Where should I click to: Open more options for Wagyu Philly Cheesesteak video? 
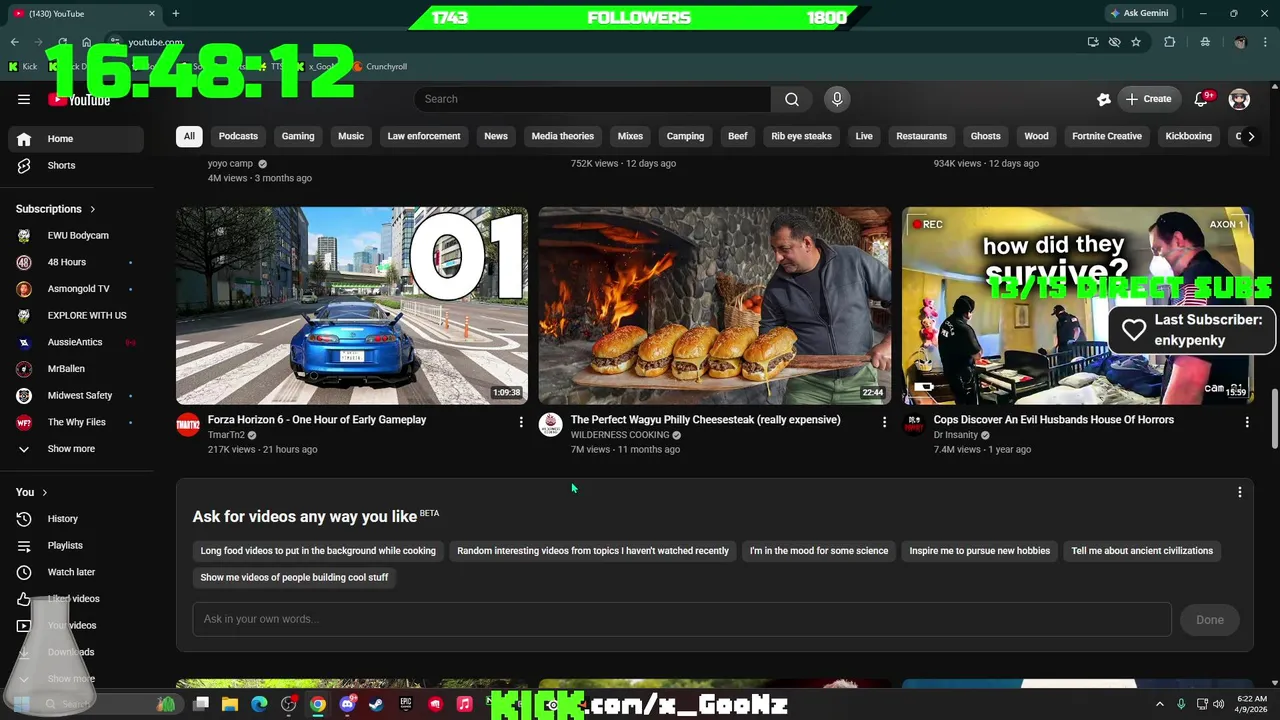884,422
